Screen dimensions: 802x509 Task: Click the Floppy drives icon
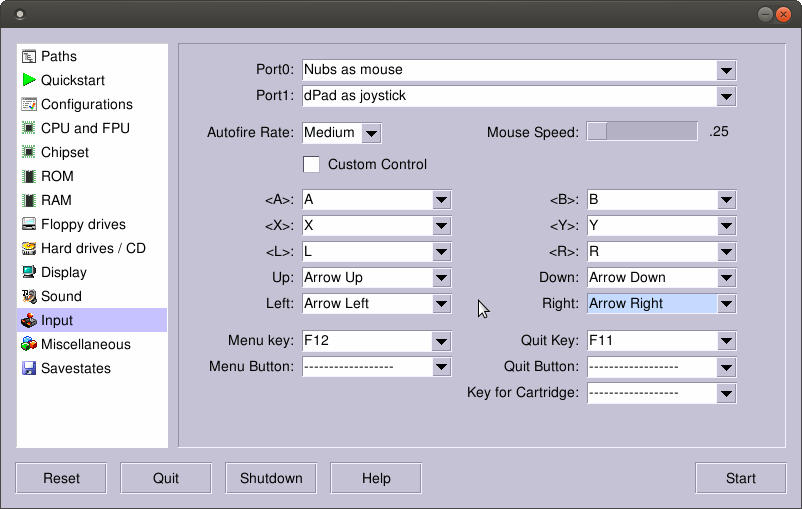pos(30,225)
